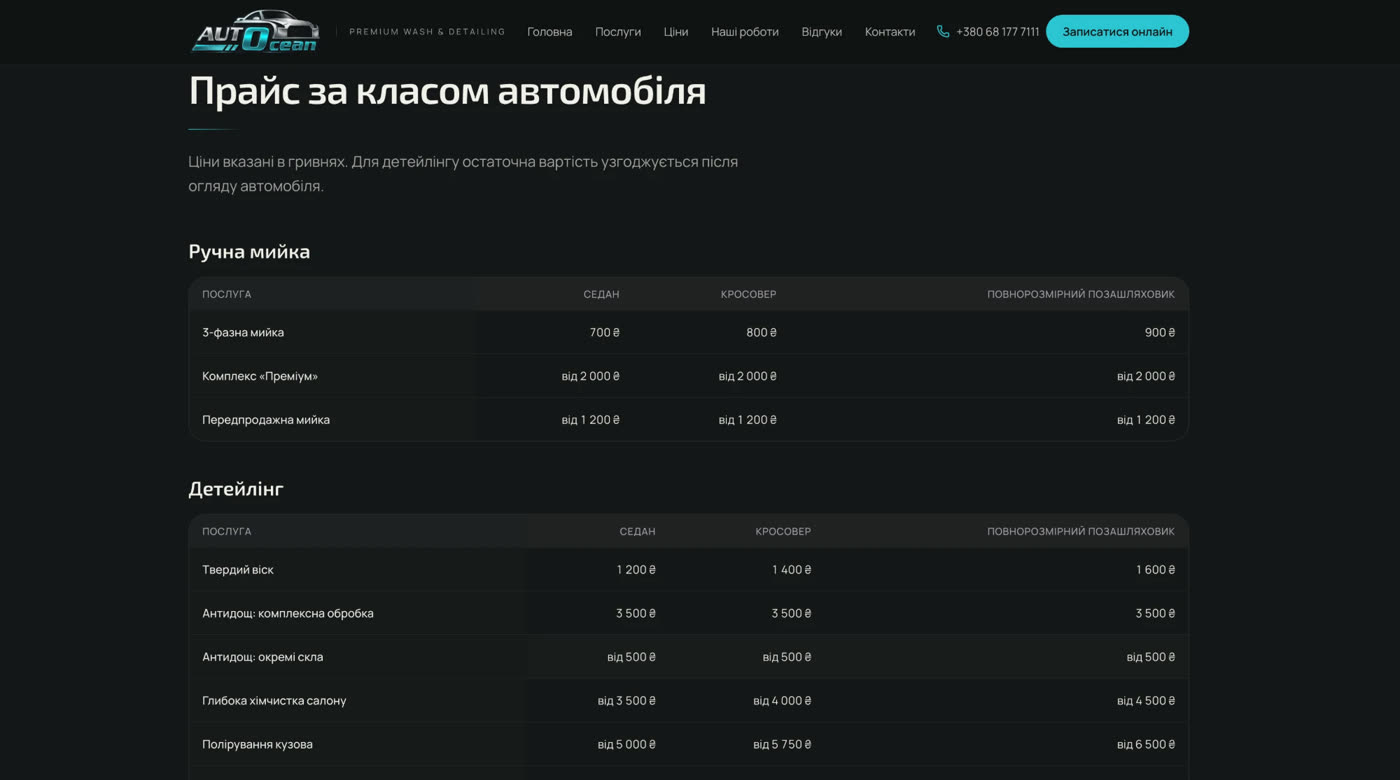Image resolution: width=1400 pixels, height=780 pixels.
Task: Click the від 4 000 ₴ price cell
Action: (x=782, y=701)
